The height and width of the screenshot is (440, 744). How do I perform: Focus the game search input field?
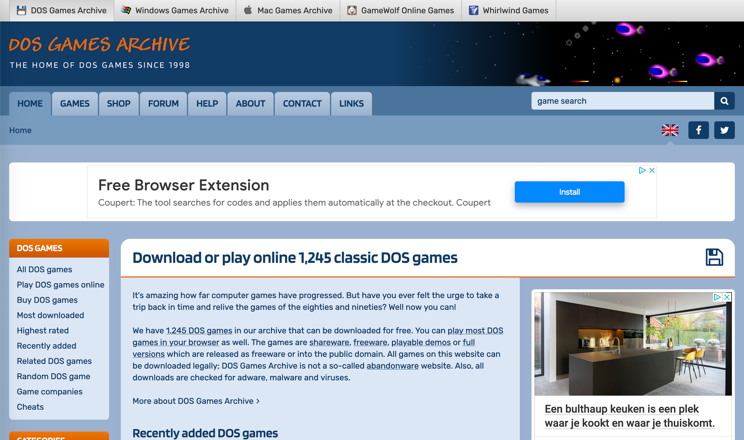pyautogui.click(x=623, y=101)
